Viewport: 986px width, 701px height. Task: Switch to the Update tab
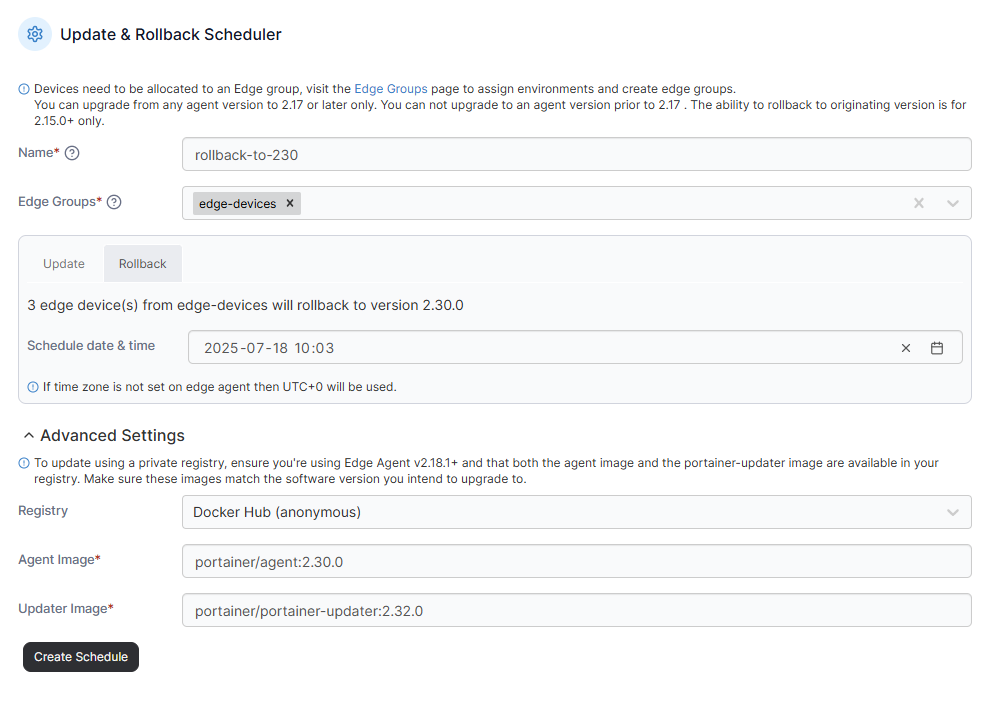point(64,264)
